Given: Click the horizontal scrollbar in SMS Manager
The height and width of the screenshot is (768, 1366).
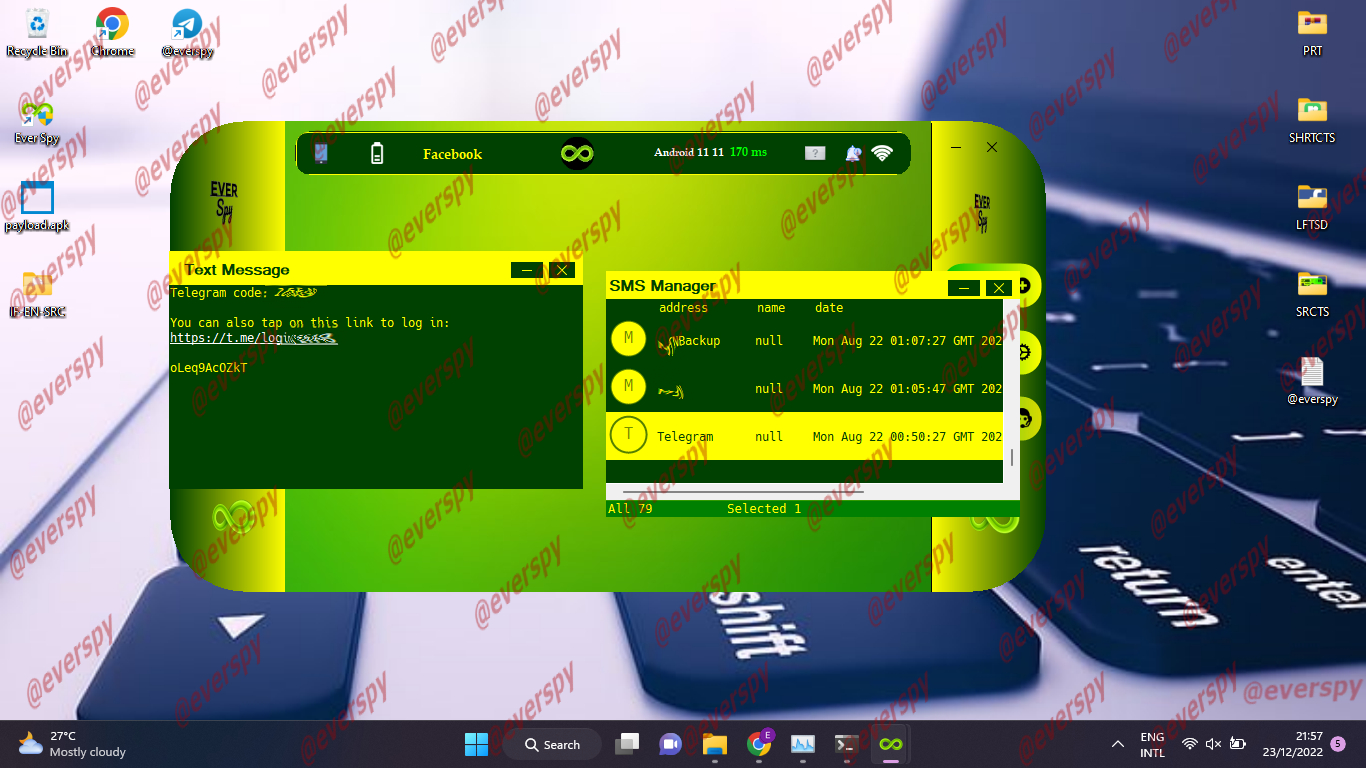Looking at the screenshot, I should 743,491.
